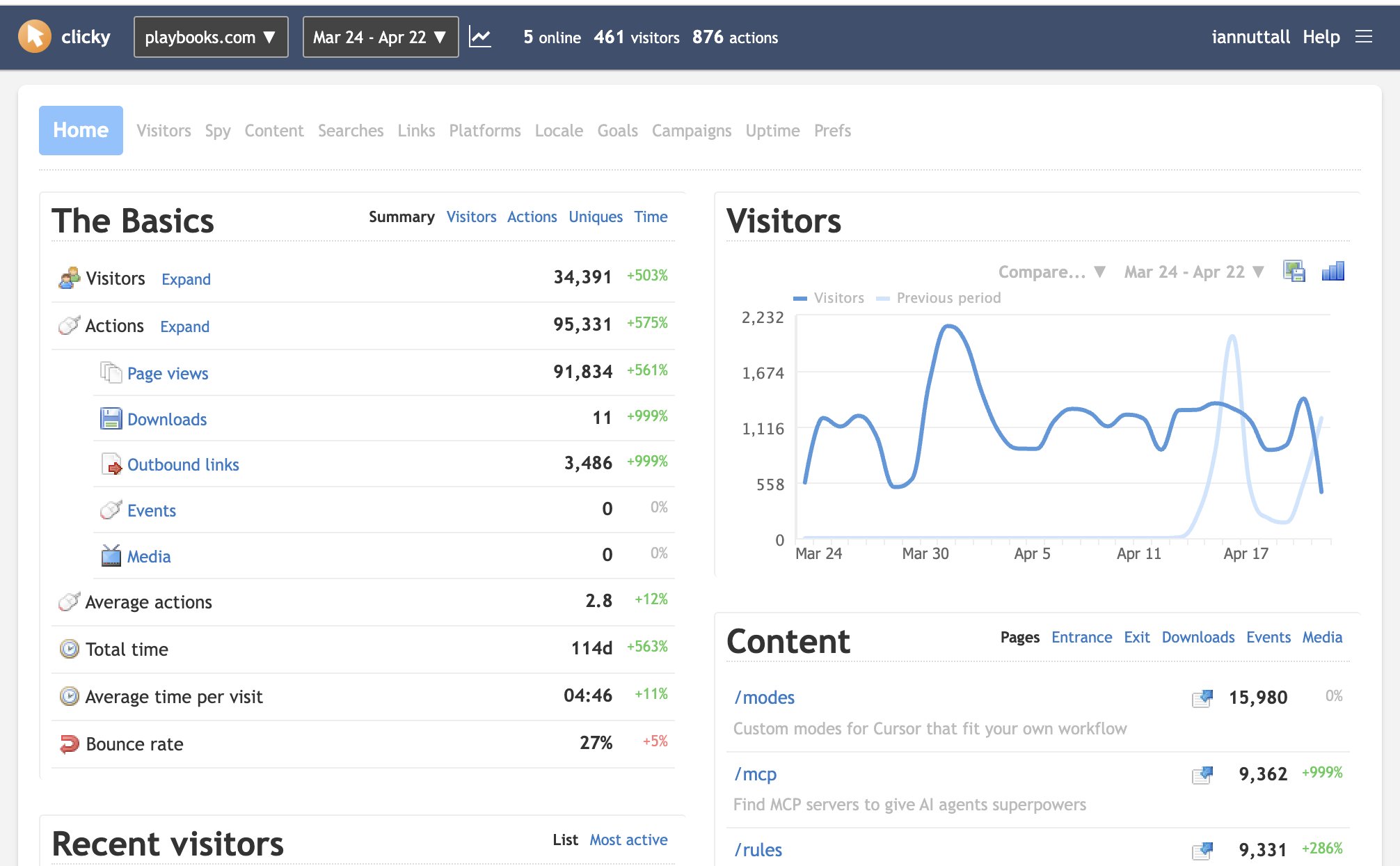Image resolution: width=1400 pixels, height=866 pixels.
Task: Click the Page views pages icon
Action: [111, 372]
